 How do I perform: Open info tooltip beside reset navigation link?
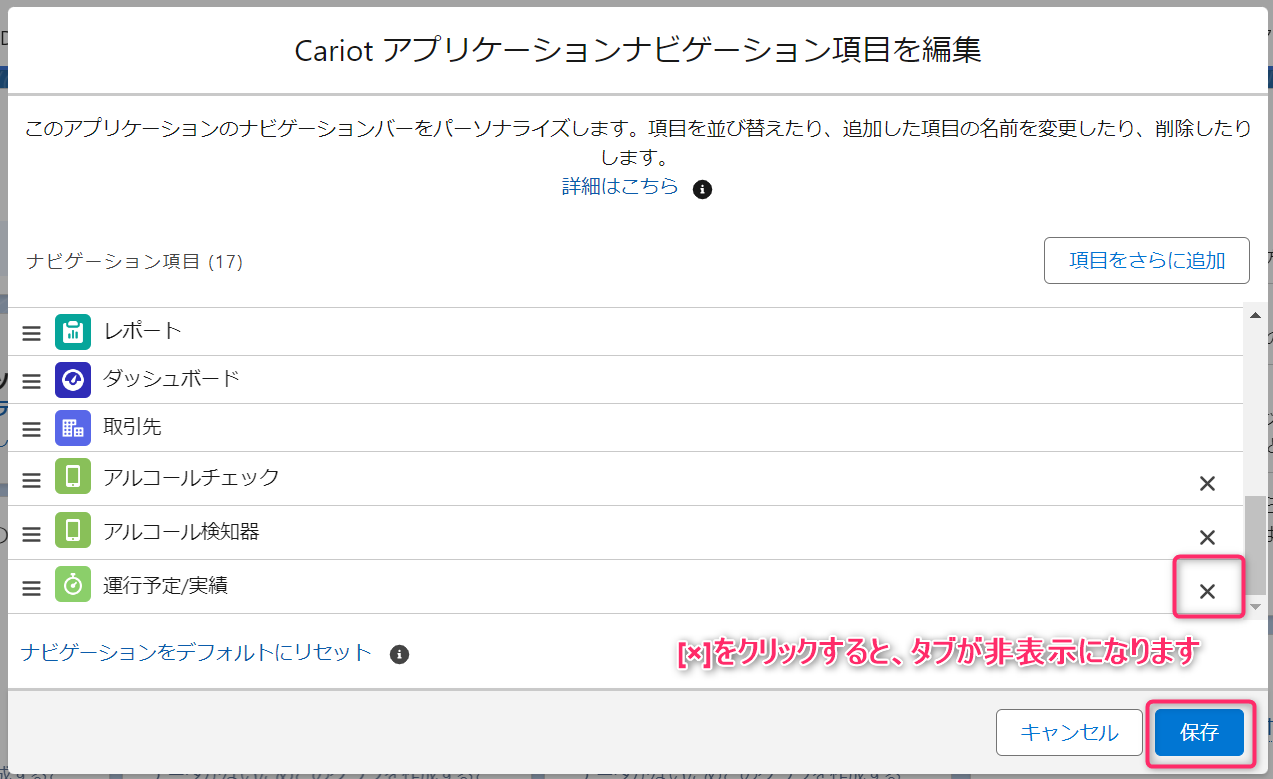[399, 655]
